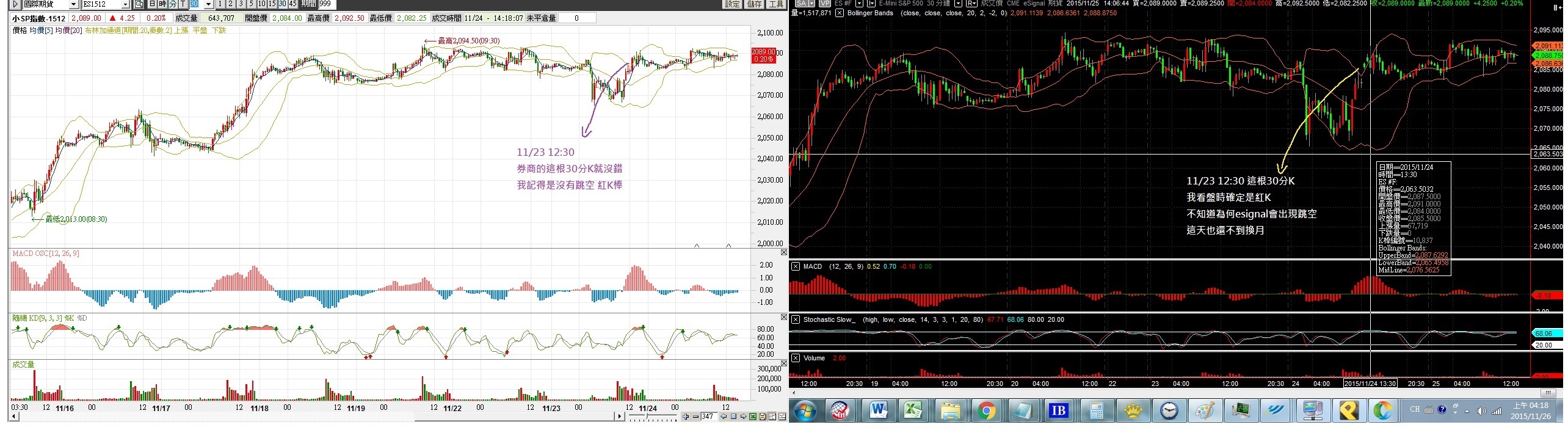Close the 隨機 KD indicator panel

click(783, 317)
